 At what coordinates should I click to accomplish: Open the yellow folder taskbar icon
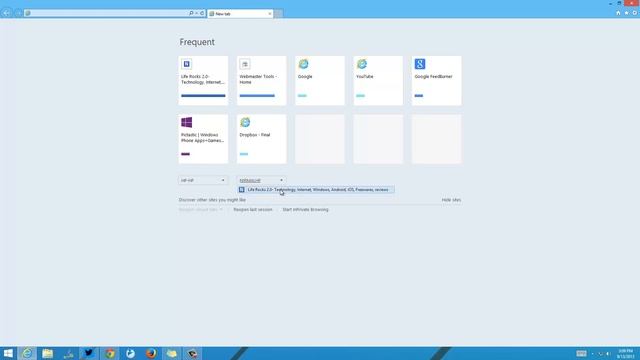click(172, 353)
